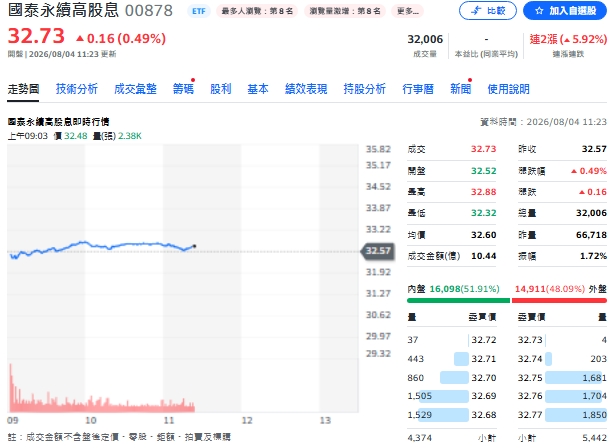Click bid price 32.68 row

(x=452, y=415)
